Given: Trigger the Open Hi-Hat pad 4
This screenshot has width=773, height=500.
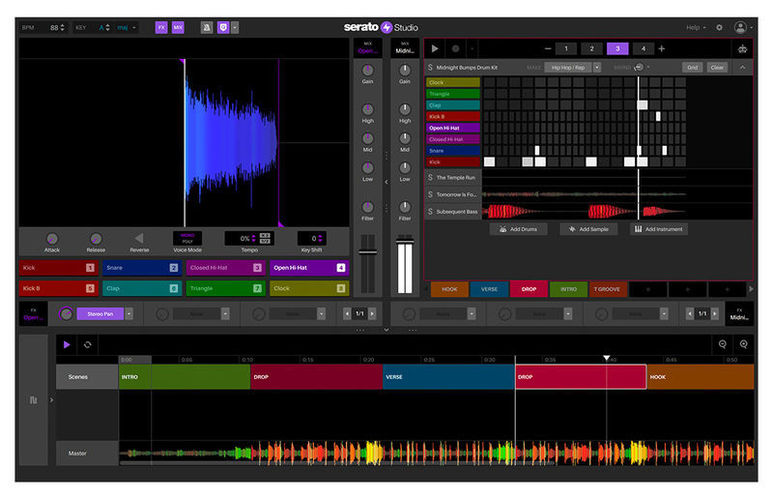Looking at the screenshot, I should pos(309,268).
